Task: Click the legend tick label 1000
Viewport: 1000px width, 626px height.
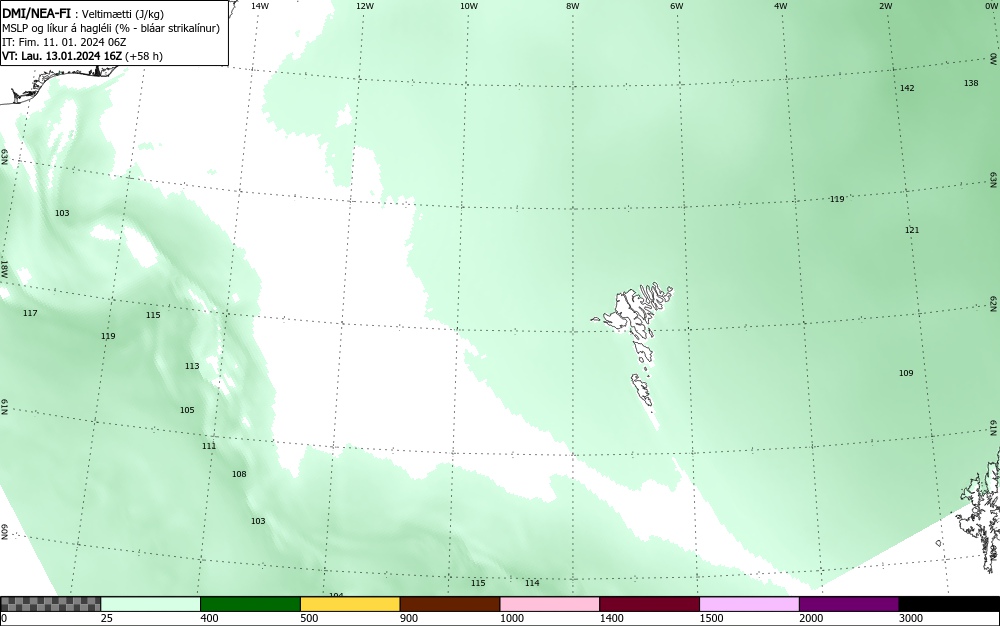Action: (x=511, y=618)
